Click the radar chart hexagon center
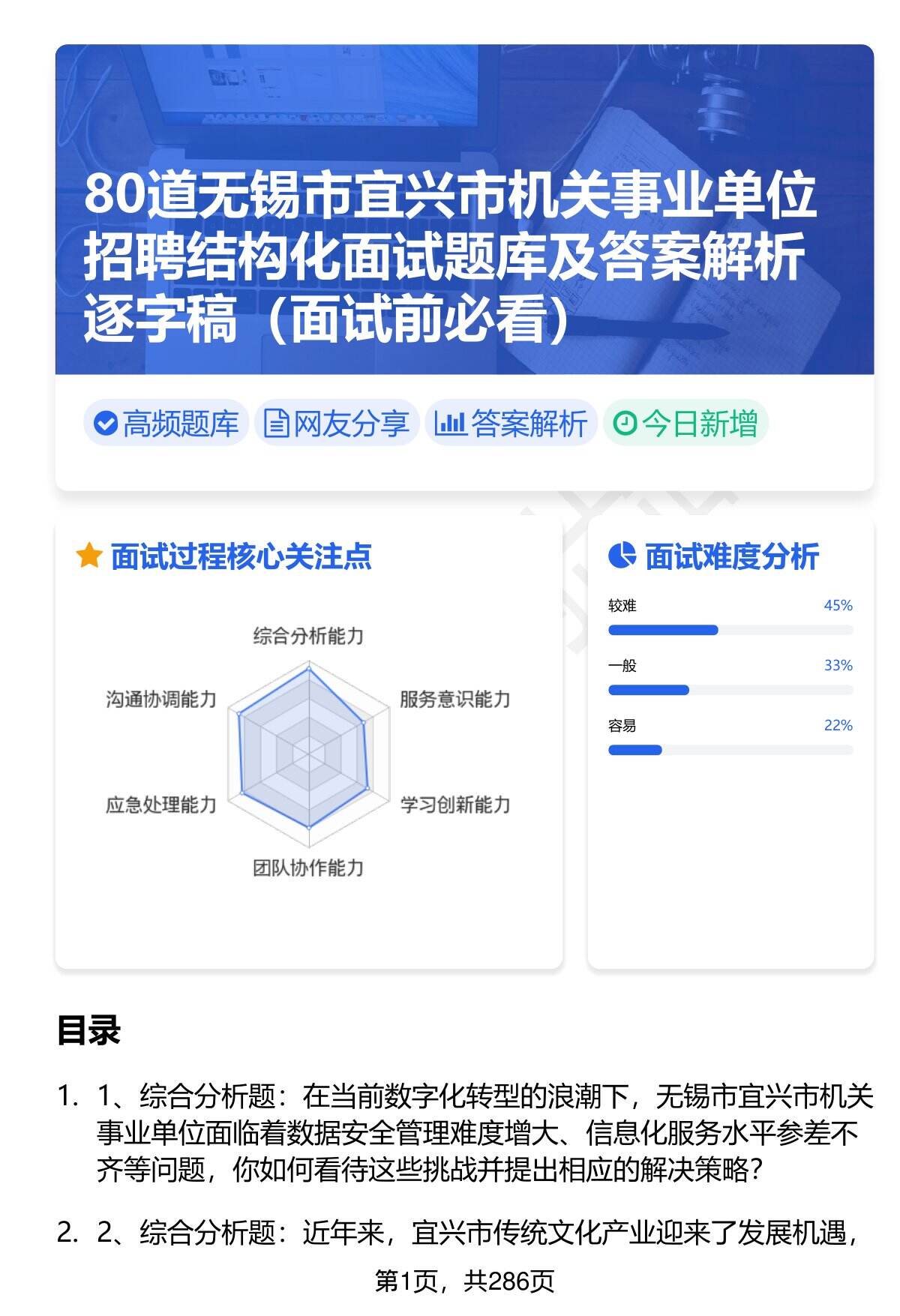Viewport: 900px width, 1316px height. 308,750
